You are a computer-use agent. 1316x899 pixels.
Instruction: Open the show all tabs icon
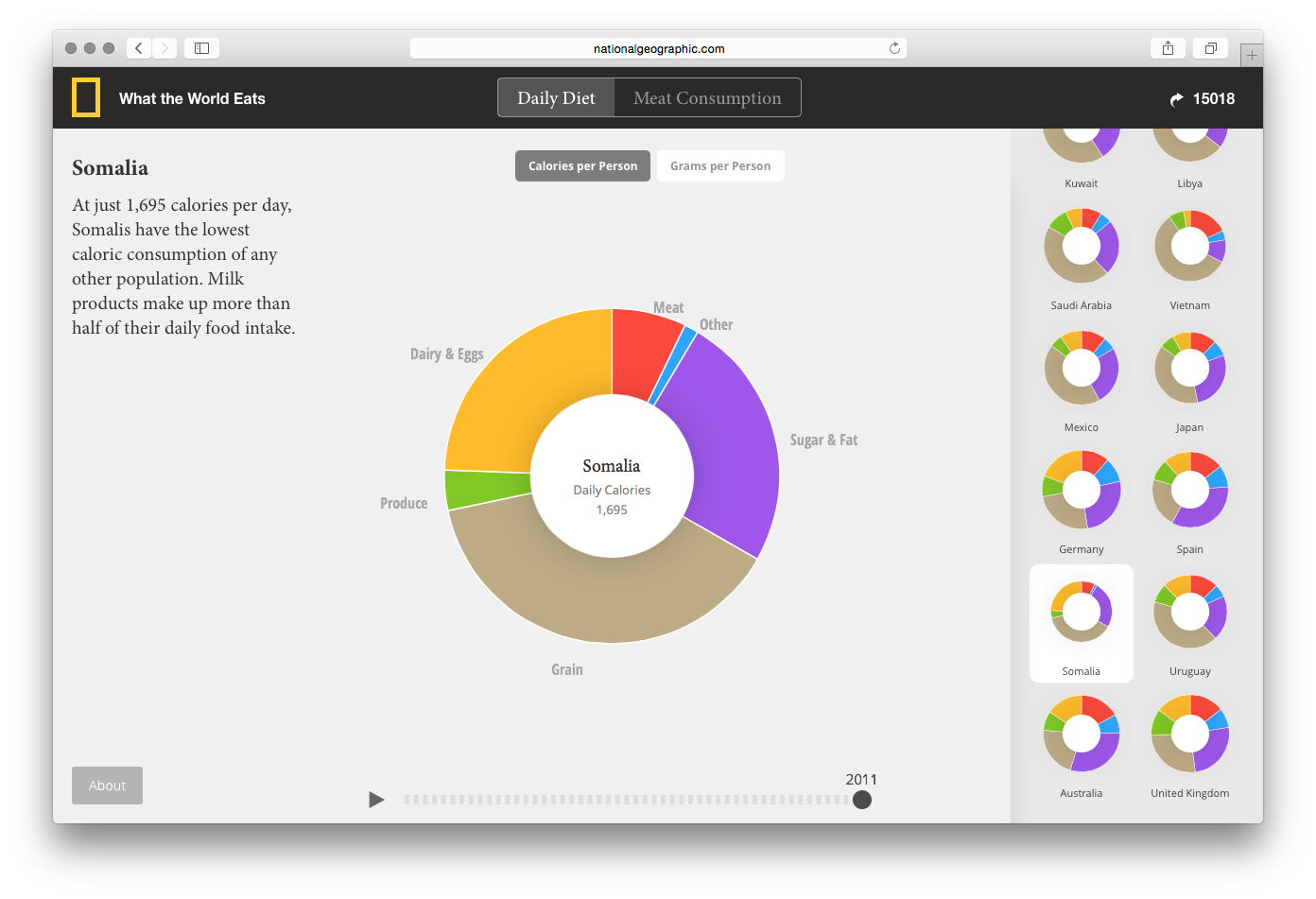pos(1210,48)
